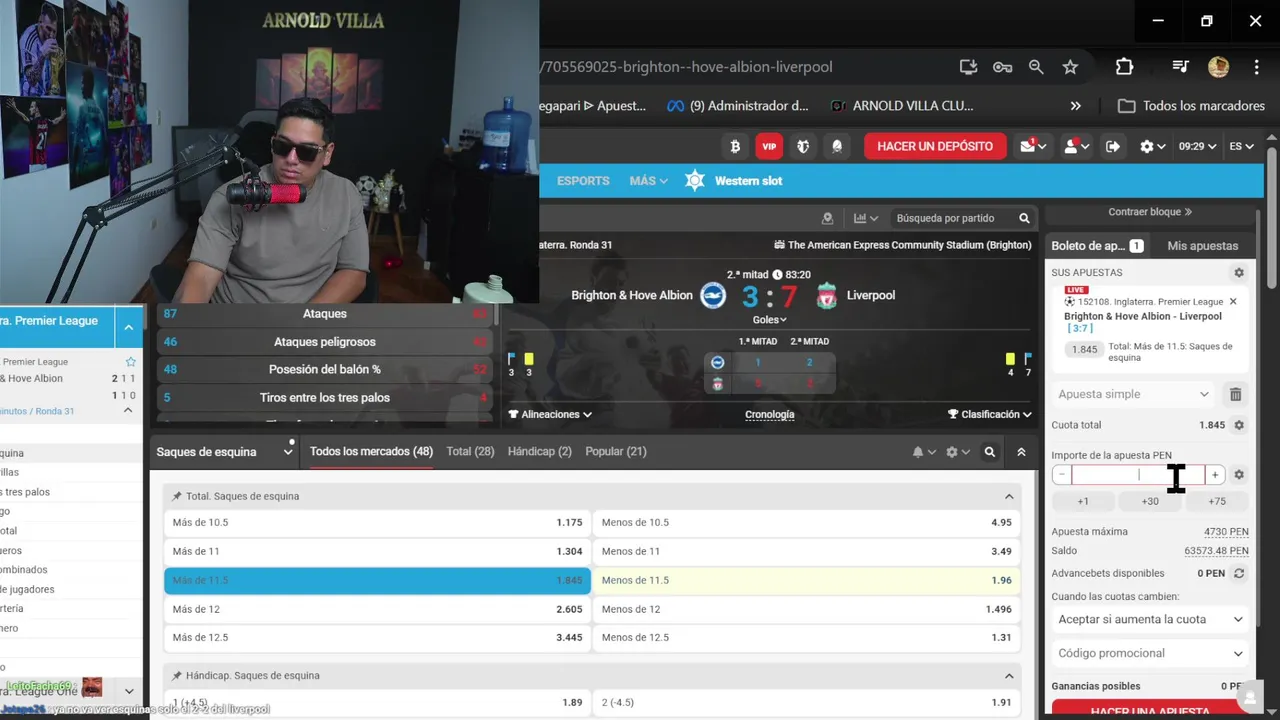The image size is (1280, 720).
Task: Open the Apuesta simple bet type dropdown
Action: click(1133, 394)
